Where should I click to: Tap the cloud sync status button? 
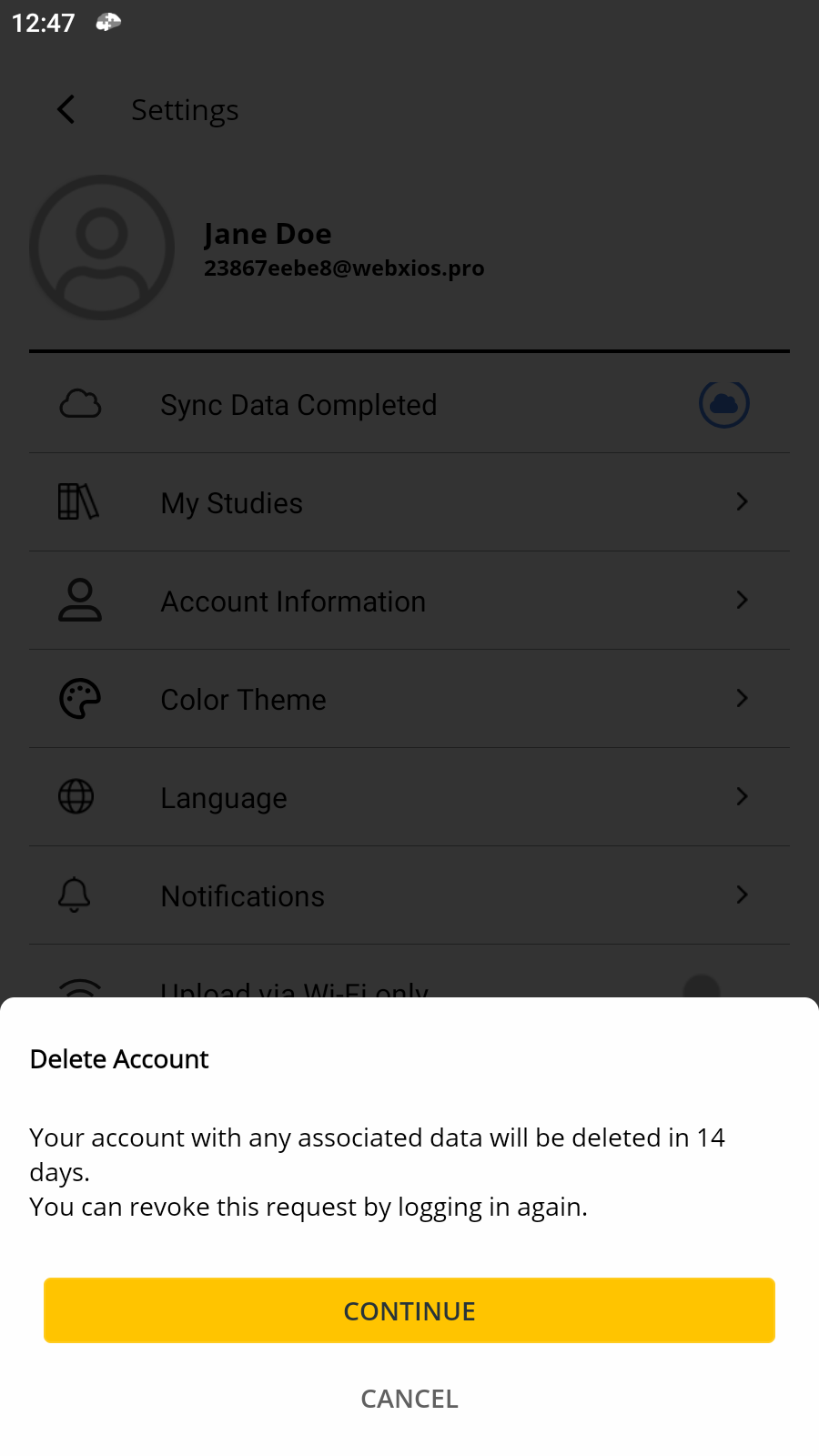[x=723, y=404]
